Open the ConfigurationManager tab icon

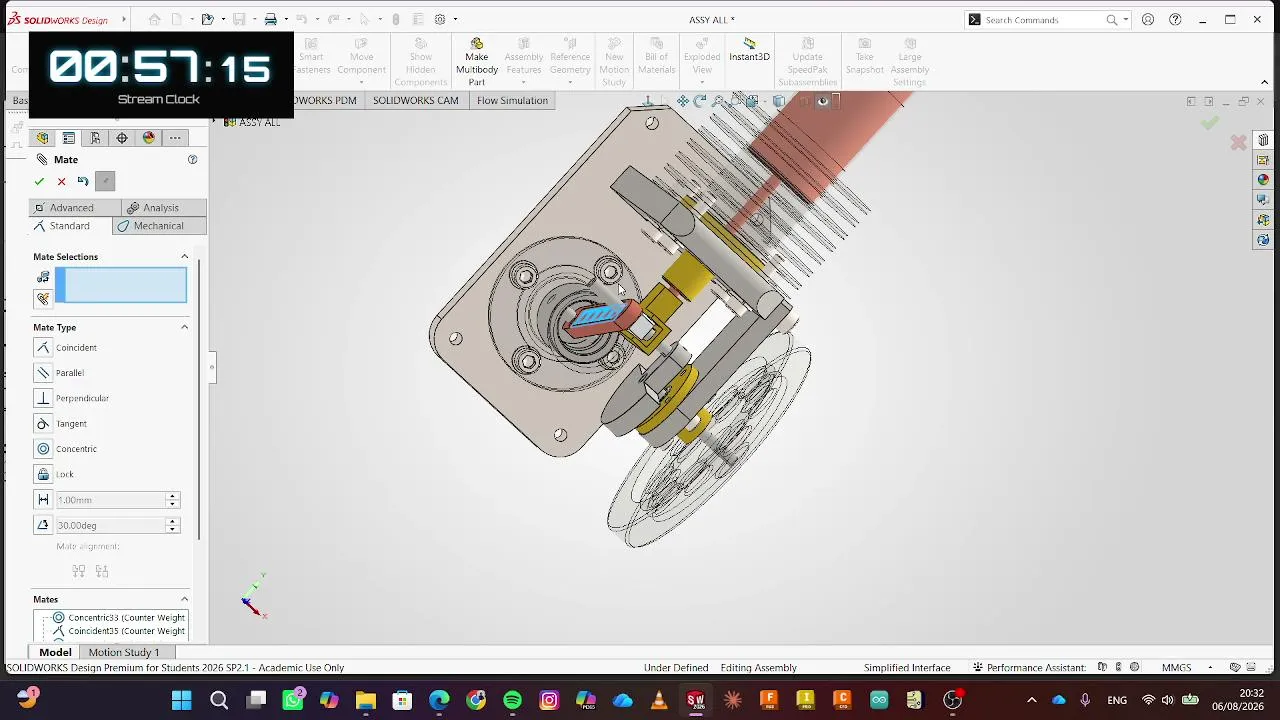coord(95,138)
